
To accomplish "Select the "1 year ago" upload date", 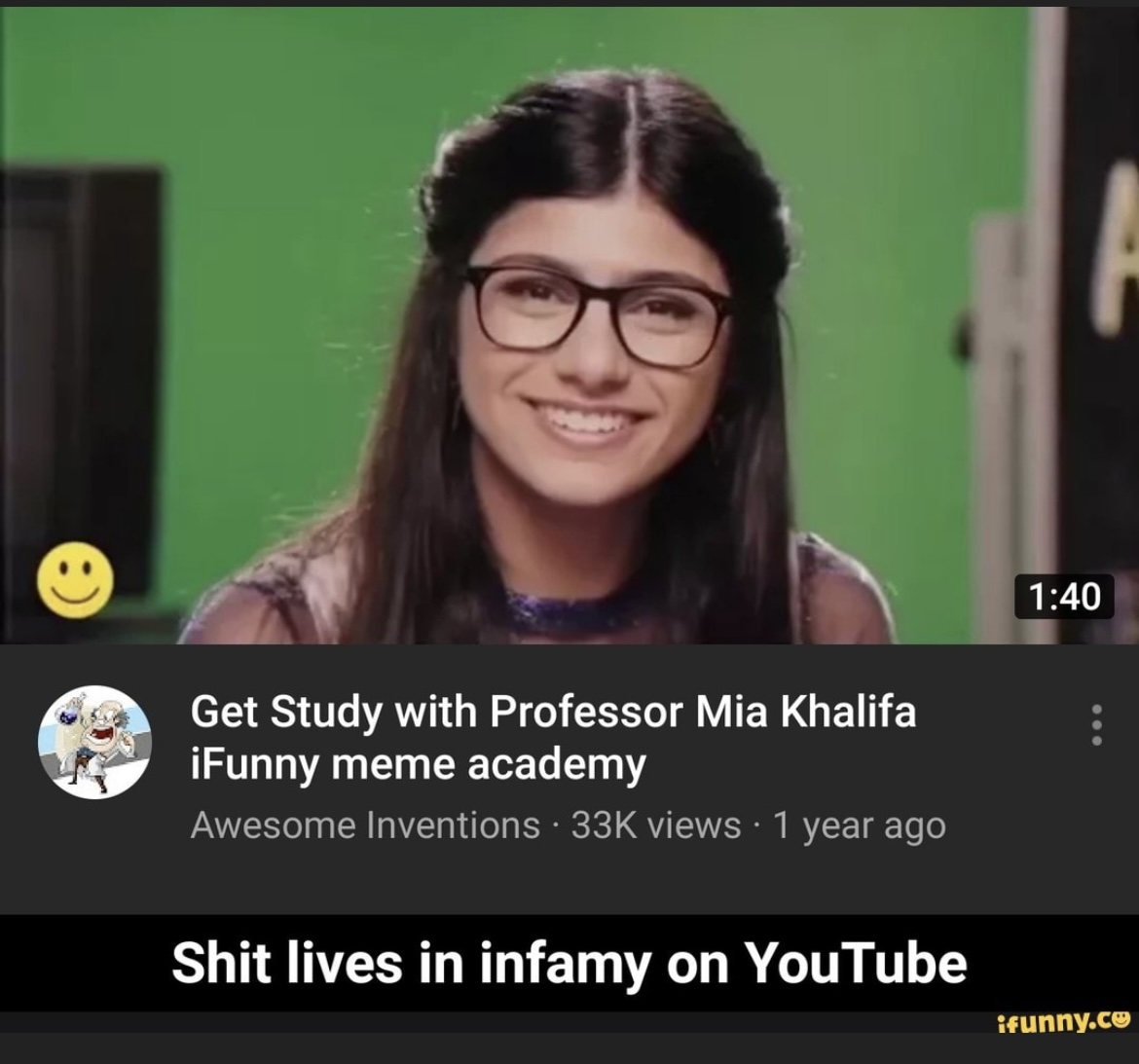I will [860, 826].
